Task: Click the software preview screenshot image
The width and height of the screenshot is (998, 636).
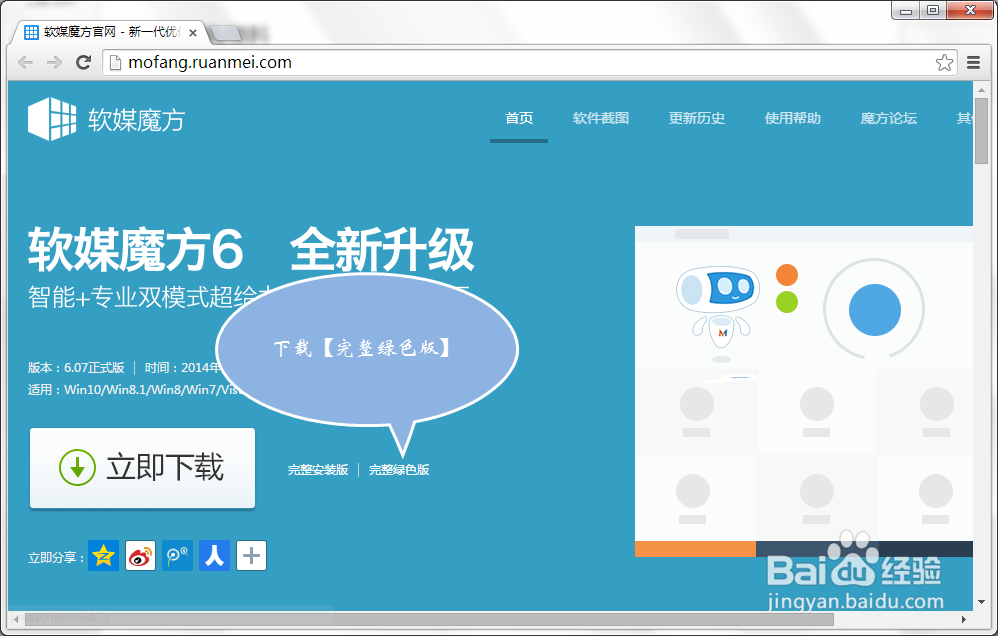Action: [x=804, y=391]
